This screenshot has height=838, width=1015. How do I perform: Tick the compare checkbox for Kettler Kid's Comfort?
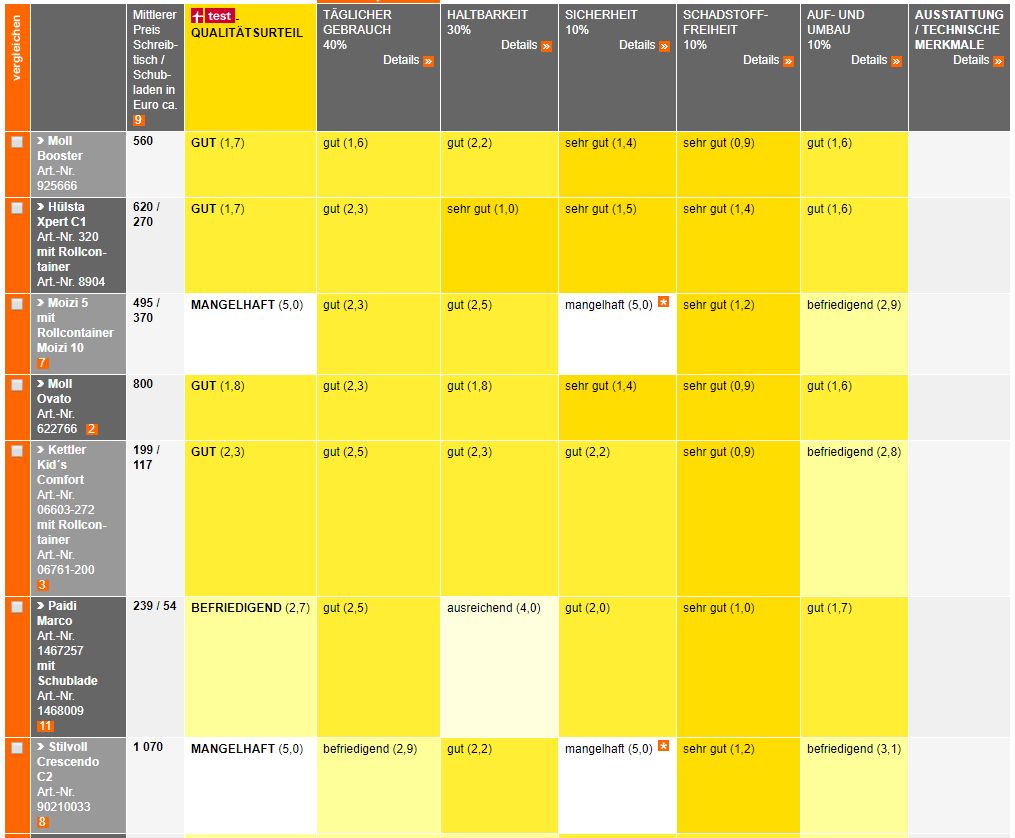(x=17, y=450)
